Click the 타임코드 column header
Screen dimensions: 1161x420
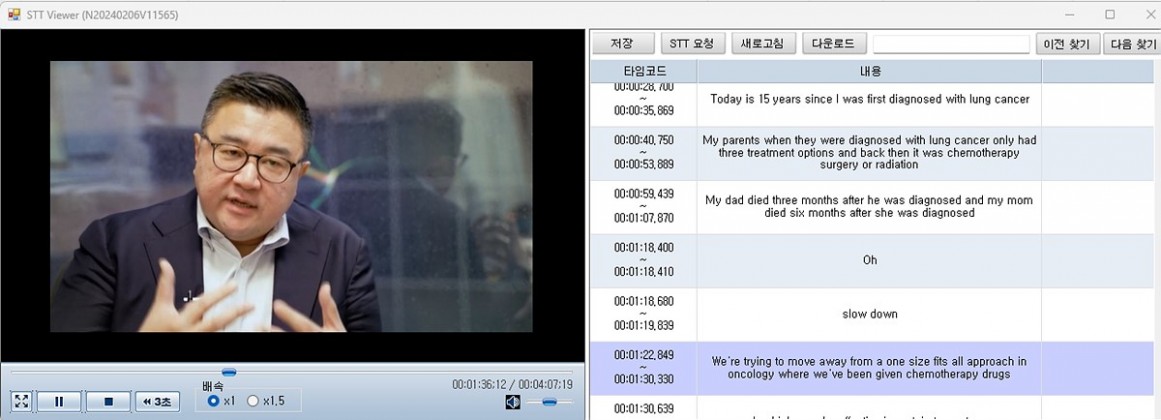tap(644, 72)
